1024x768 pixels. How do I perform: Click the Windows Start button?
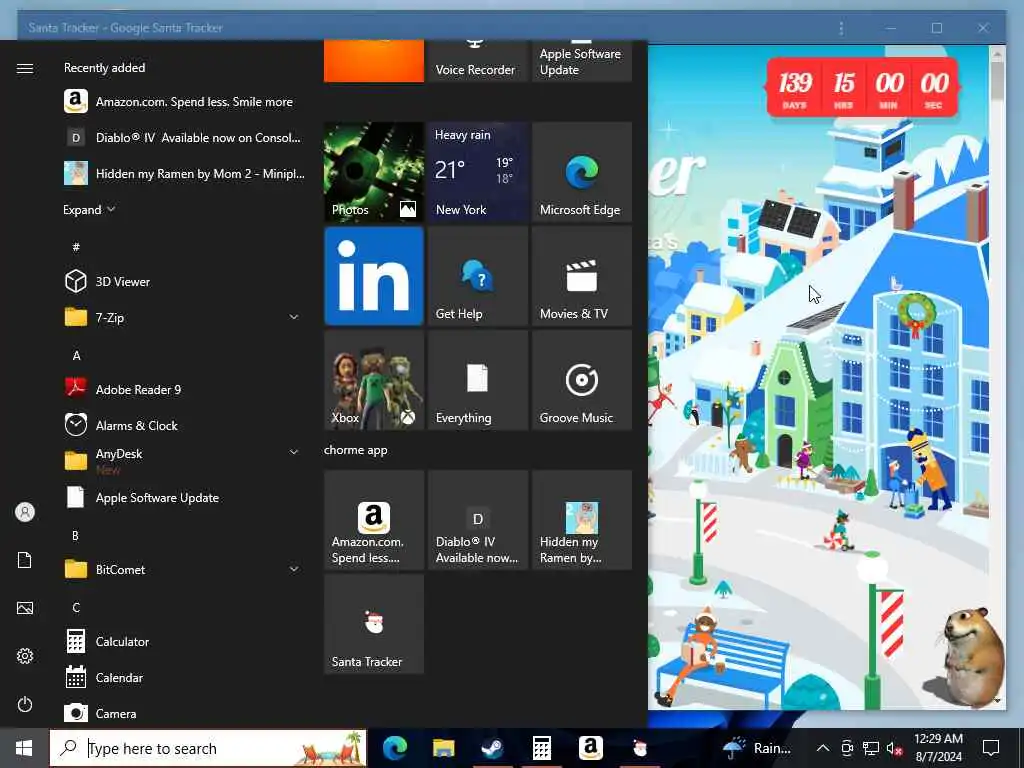[24, 748]
